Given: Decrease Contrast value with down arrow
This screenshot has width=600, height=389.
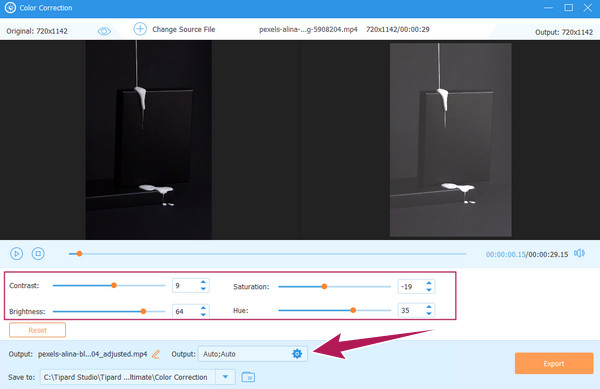Looking at the screenshot, I should (x=203, y=288).
